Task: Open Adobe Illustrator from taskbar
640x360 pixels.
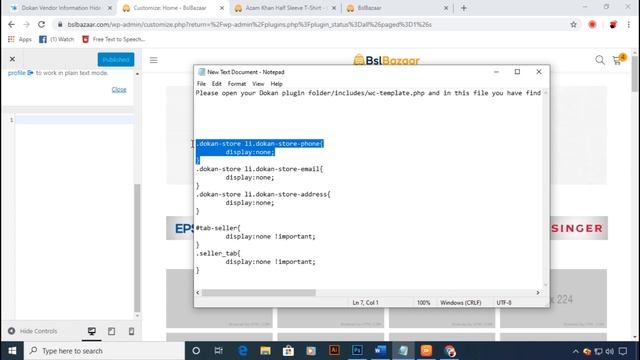Action: click(334, 351)
